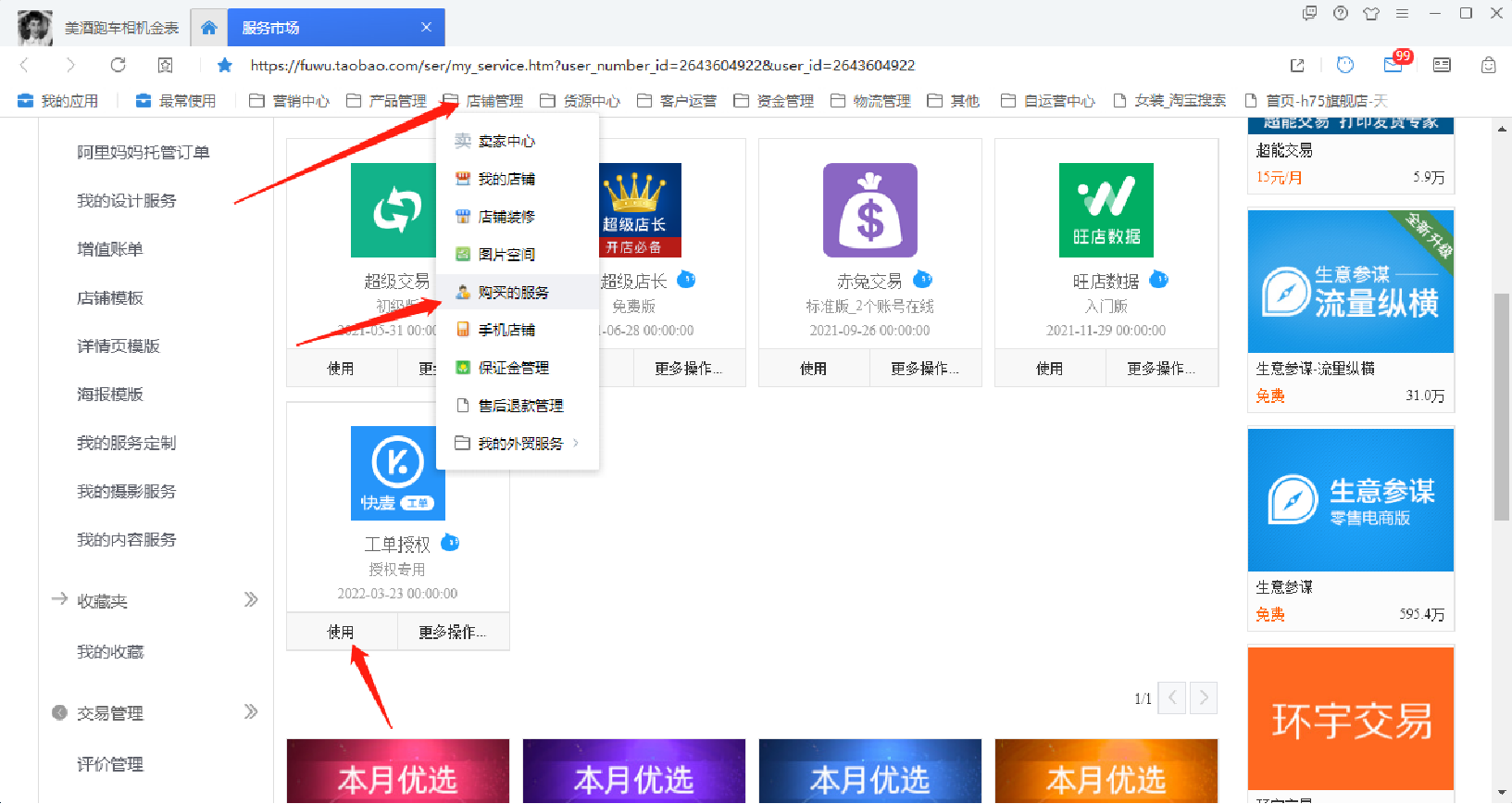Viewport: 1512px width, 804px height.
Task: Open 阿里妈妈托管订单 in sidebar
Action: coord(144,152)
